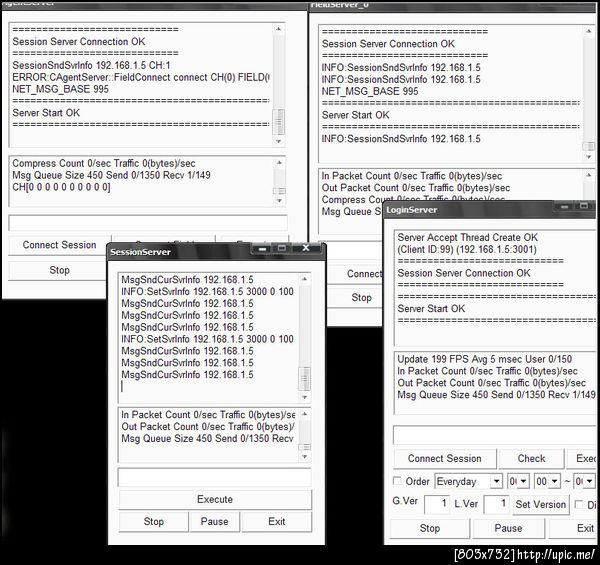Click Exit in the LoginServer window
Viewport: 600px width, 565px height.
click(573, 528)
